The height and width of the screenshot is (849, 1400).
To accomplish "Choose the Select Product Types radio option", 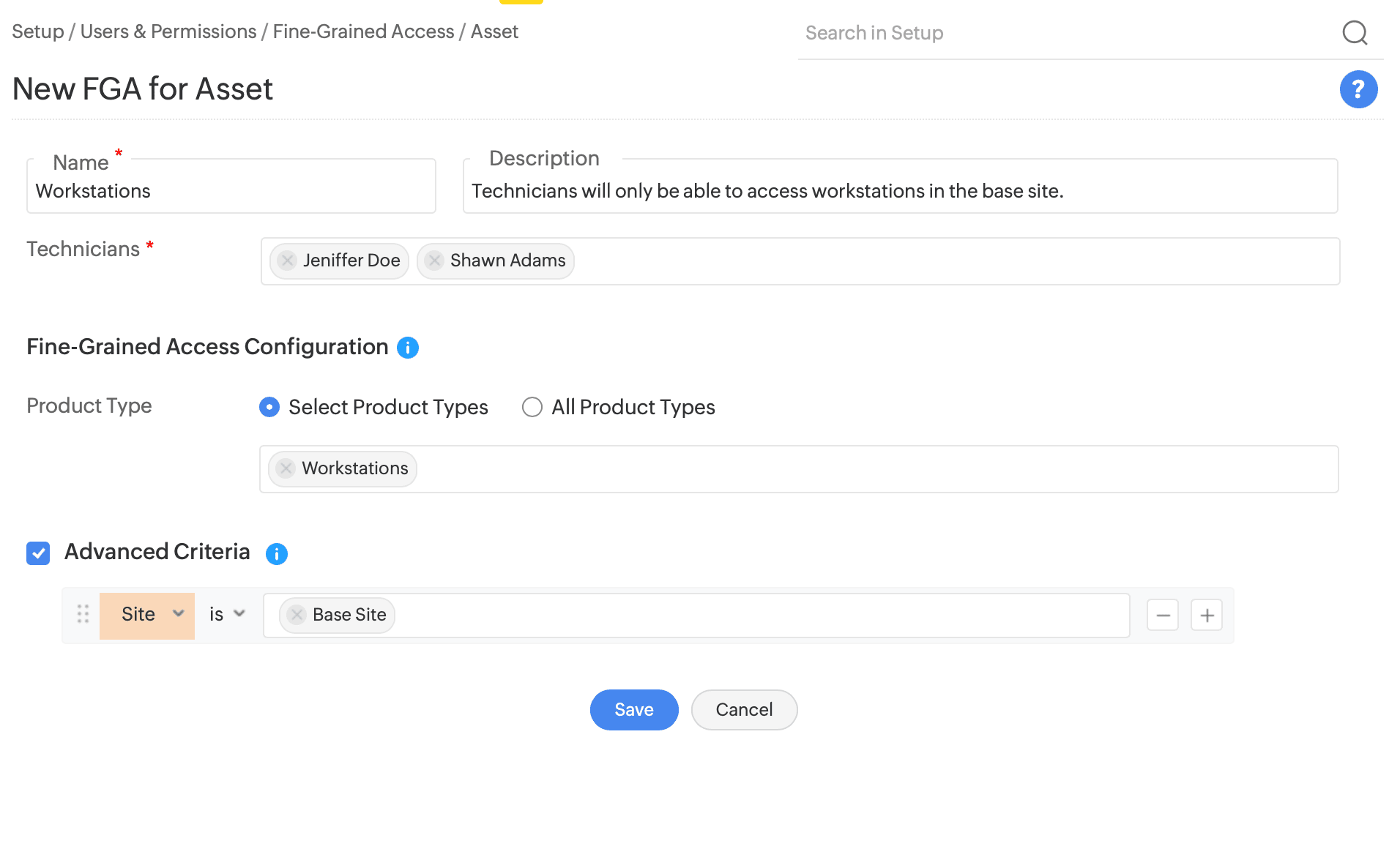I will (269, 407).
